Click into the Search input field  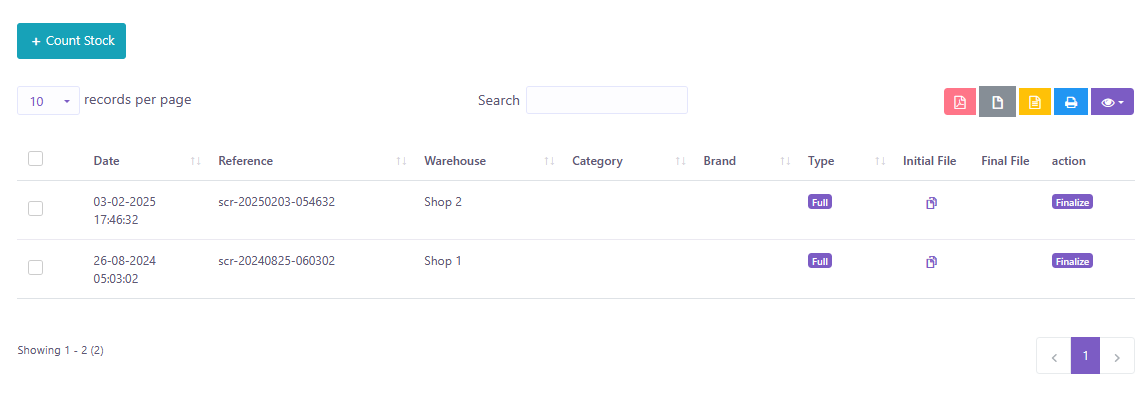click(x=607, y=100)
